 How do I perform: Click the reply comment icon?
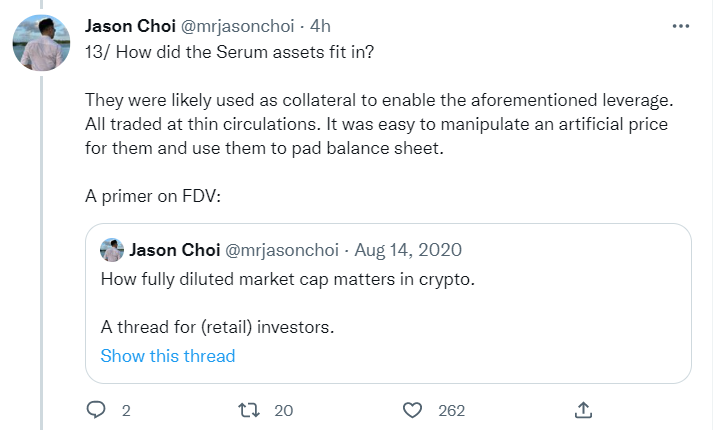click(96, 410)
